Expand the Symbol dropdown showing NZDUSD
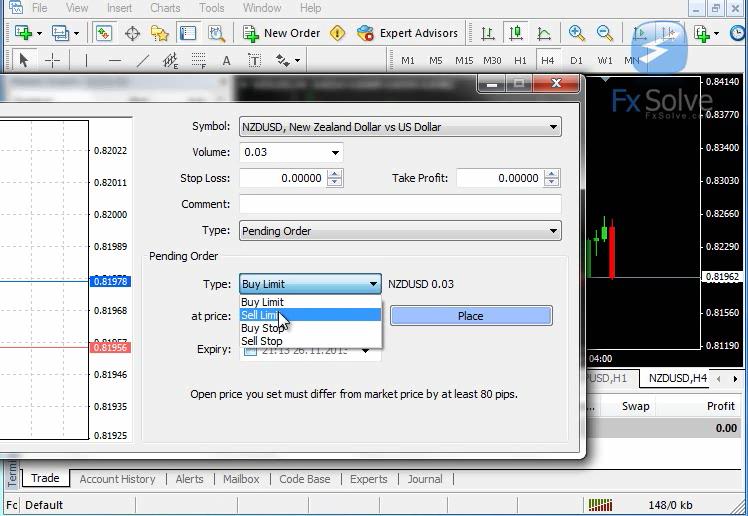Image resolution: width=748 pixels, height=516 pixels. pyautogui.click(x=553, y=127)
